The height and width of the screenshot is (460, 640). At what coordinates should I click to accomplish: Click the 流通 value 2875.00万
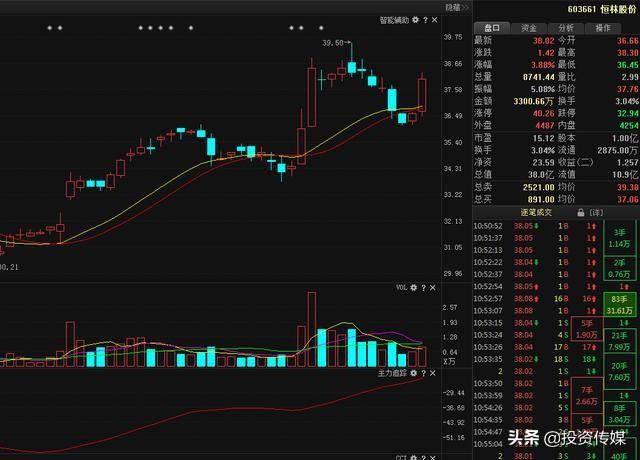point(618,151)
